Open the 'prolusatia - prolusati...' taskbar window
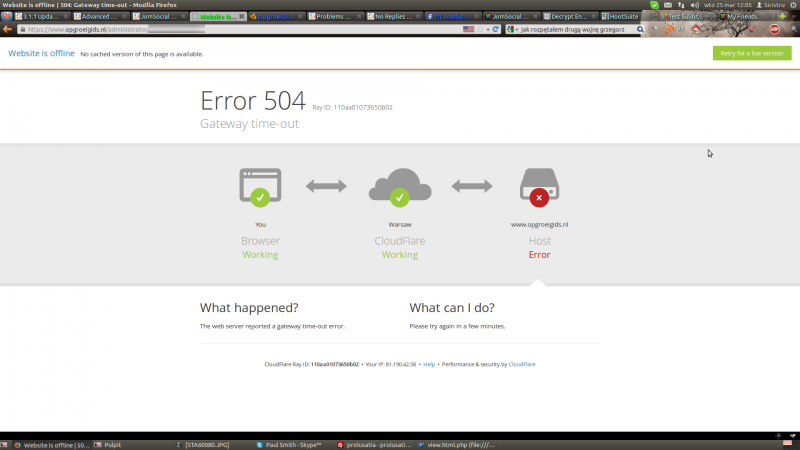The width and height of the screenshot is (800, 450). point(374,445)
